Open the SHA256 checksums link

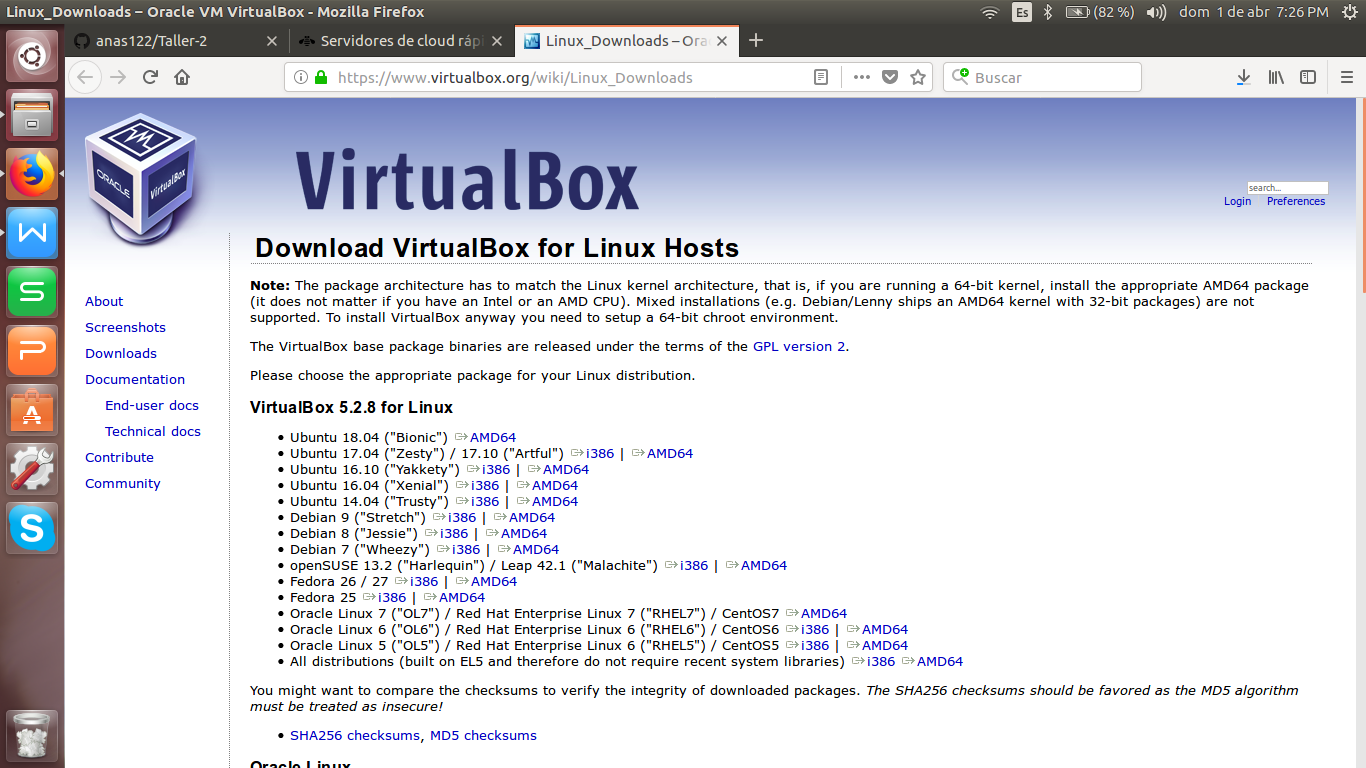pyautogui.click(x=355, y=735)
